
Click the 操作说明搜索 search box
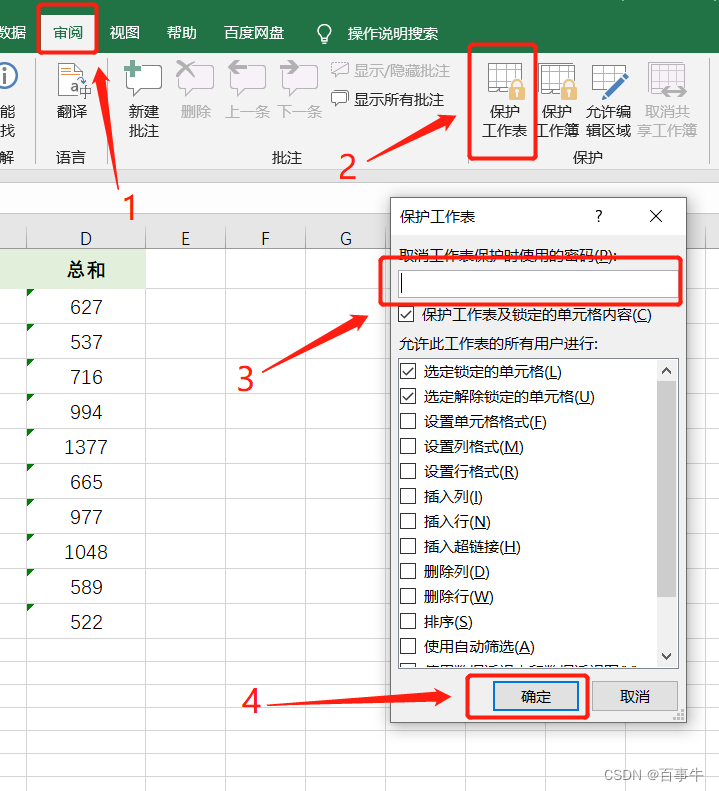point(393,33)
